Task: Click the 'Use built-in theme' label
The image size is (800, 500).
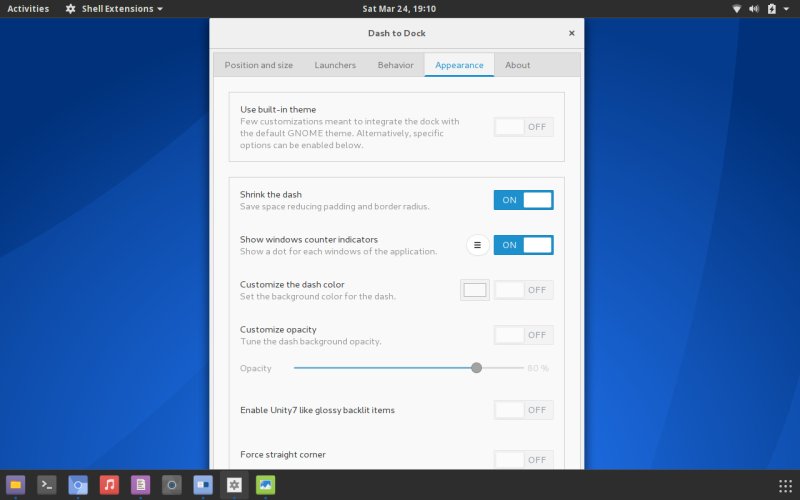Action: [x=278, y=109]
